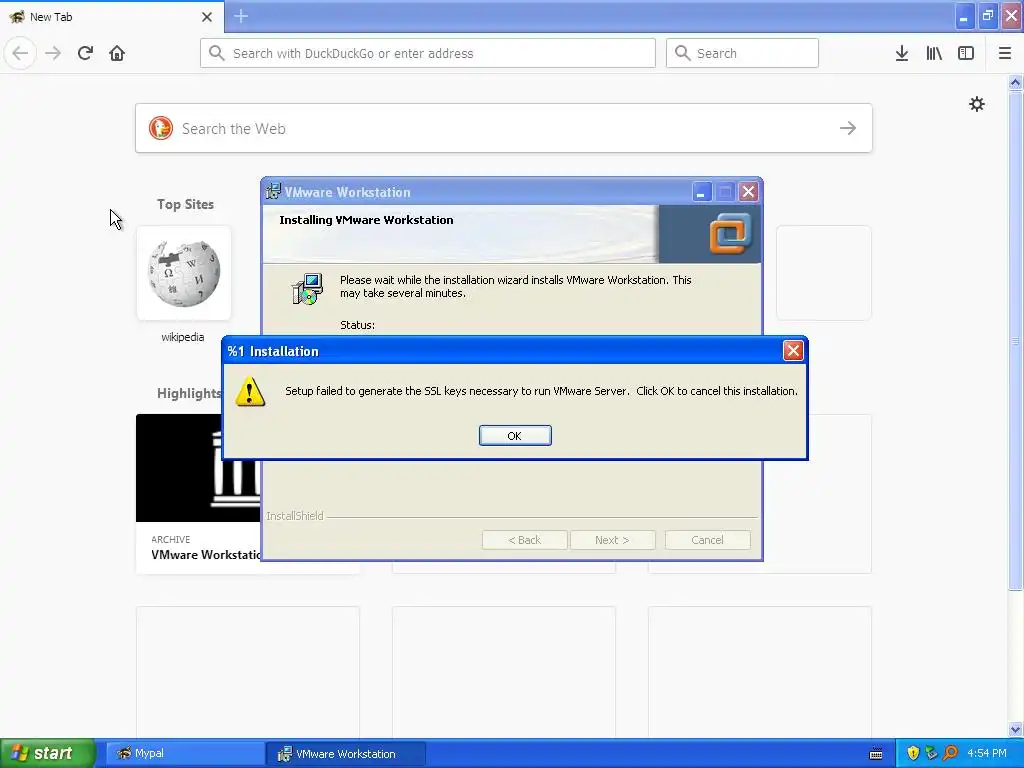Click the Windows start button
1024x768 pixels.
click(48, 753)
